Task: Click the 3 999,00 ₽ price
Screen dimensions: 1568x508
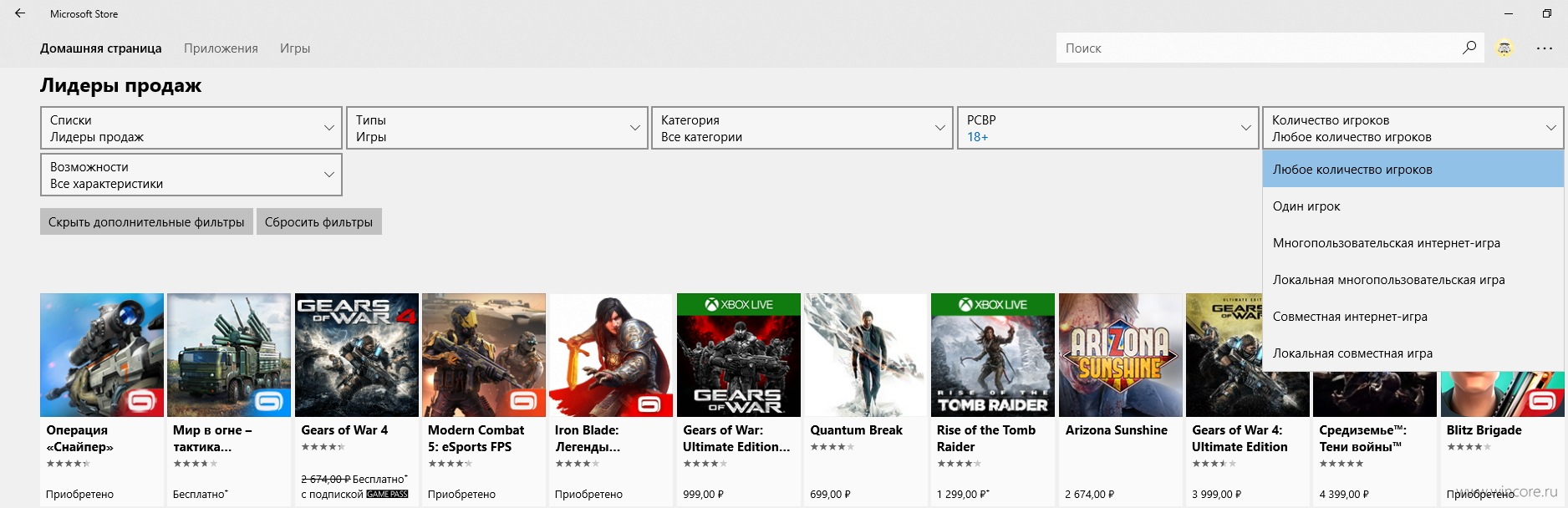Action: point(1216,495)
